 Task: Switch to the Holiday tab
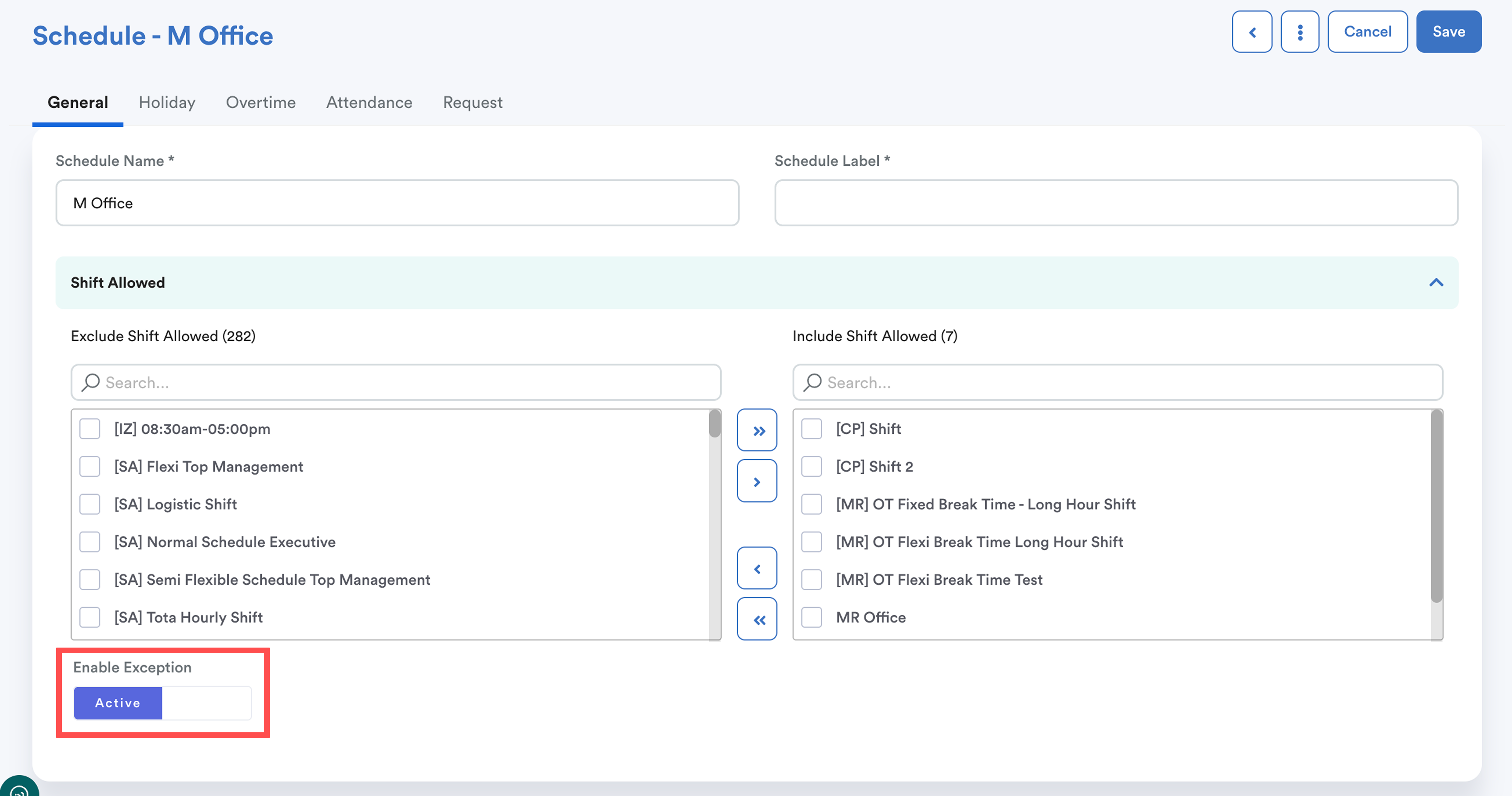(x=167, y=102)
